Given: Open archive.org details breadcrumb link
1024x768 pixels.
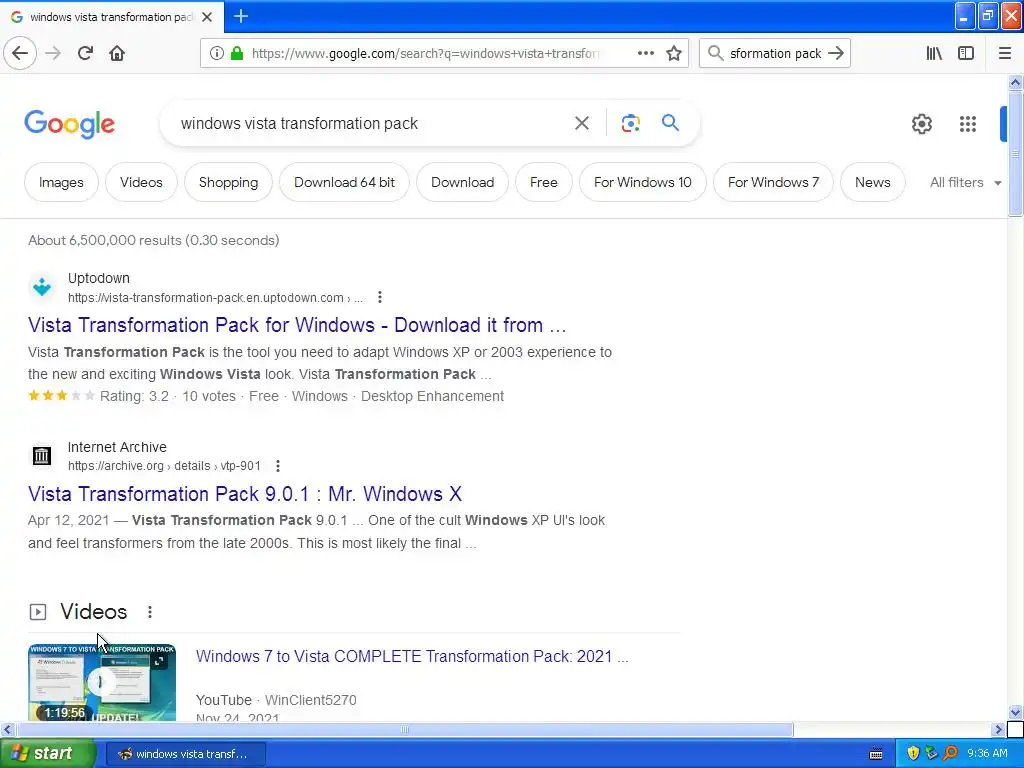Looking at the screenshot, I should (164, 466).
